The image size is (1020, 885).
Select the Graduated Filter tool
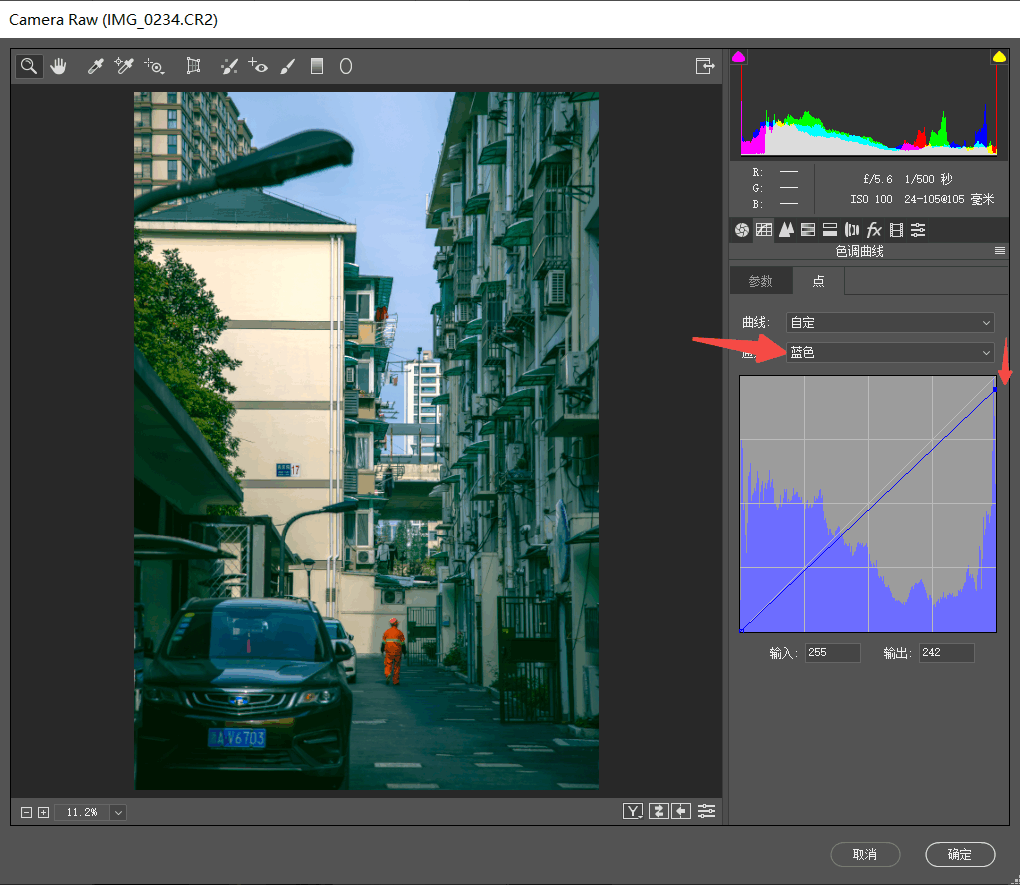pos(317,66)
